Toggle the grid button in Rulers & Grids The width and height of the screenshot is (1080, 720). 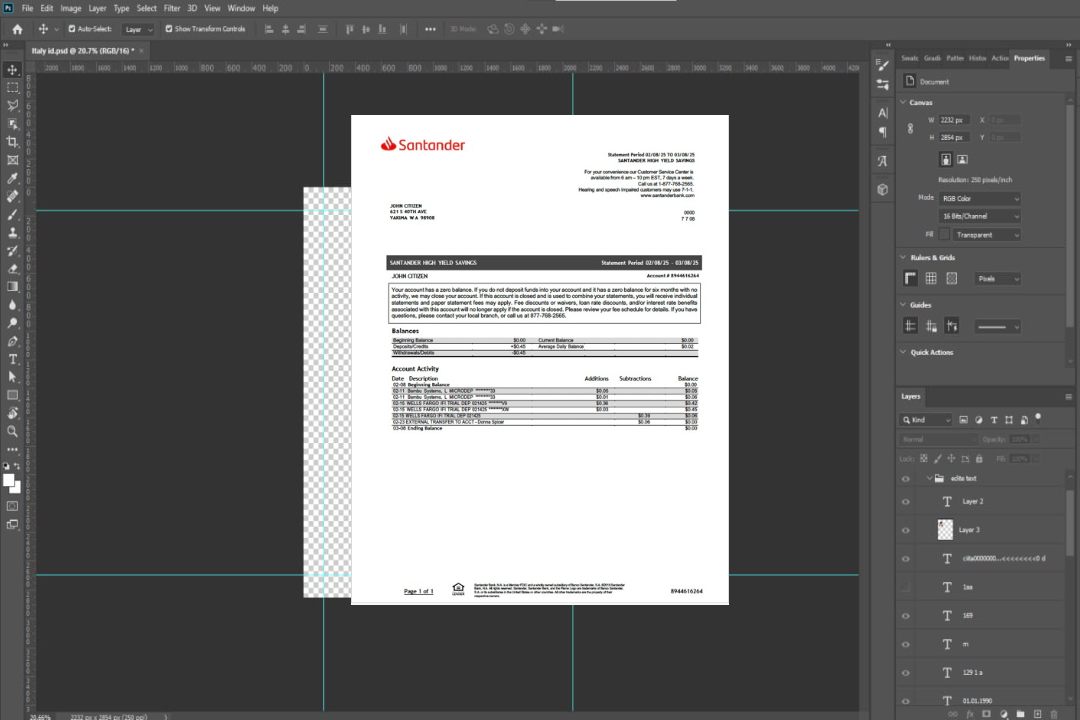931,278
